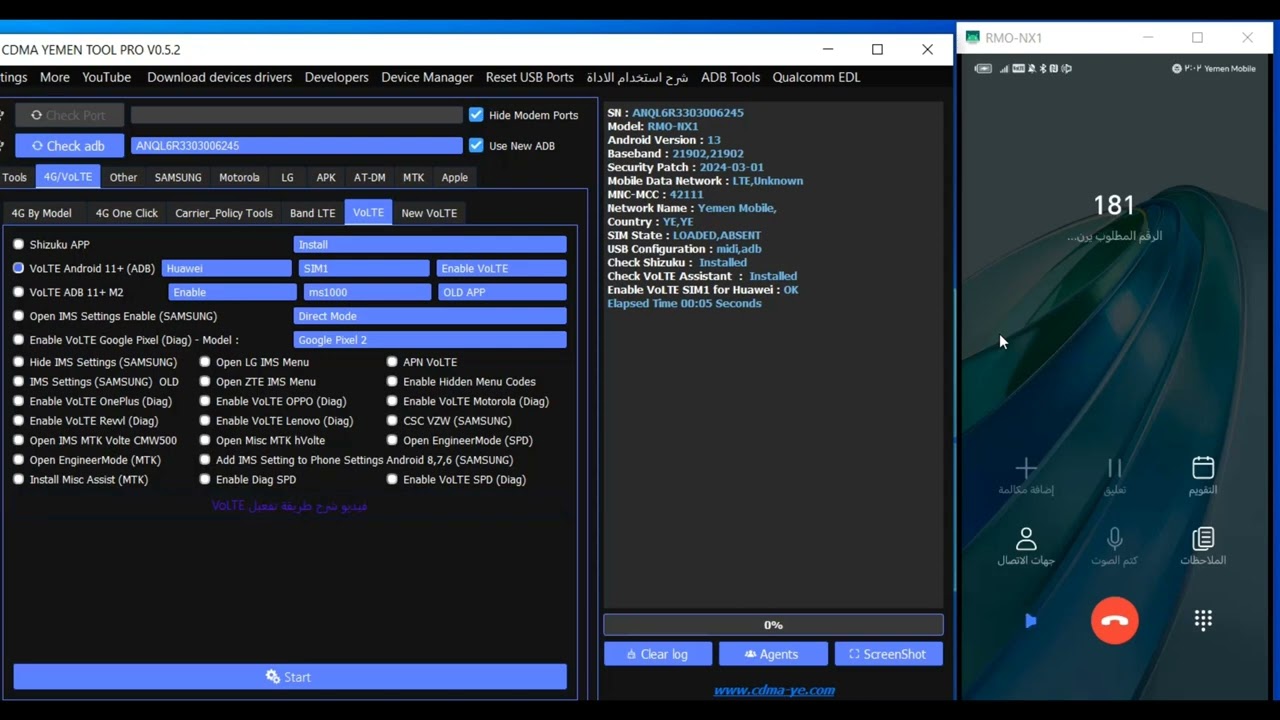Viewport: 1280px width, 720px height.
Task: Open the dialpad icon on the call screen
Action: coord(1202,620)
